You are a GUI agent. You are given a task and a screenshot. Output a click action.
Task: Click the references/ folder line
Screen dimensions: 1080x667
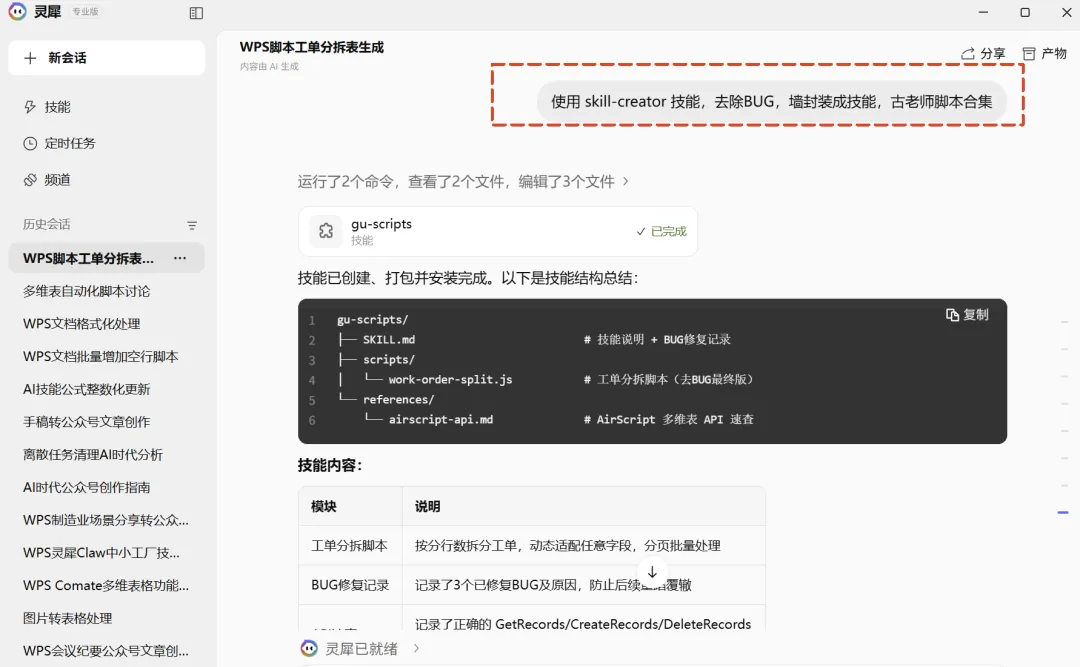[x=399, y=400]
